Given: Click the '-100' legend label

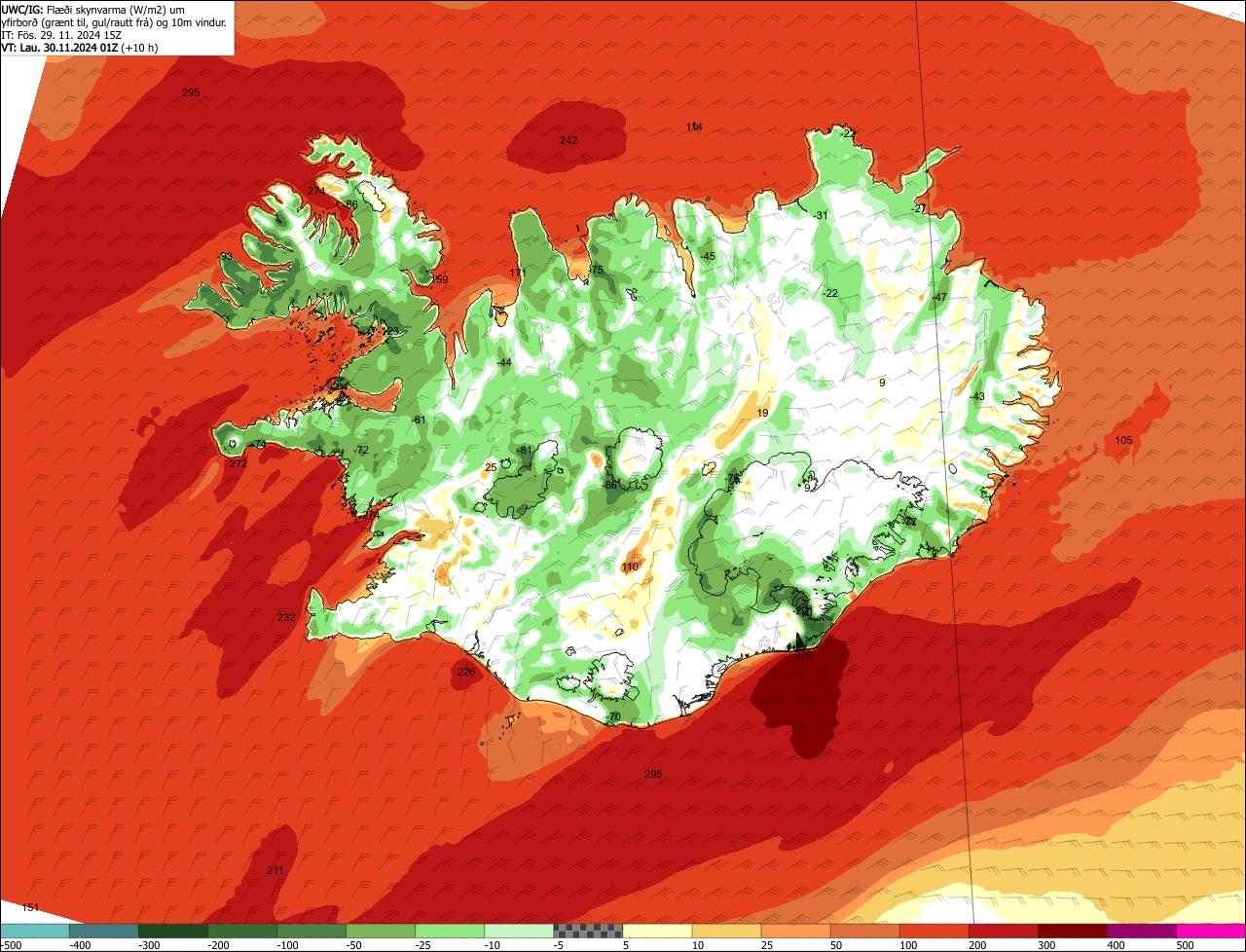Looking at the screenshot, I should coord(287,945).
